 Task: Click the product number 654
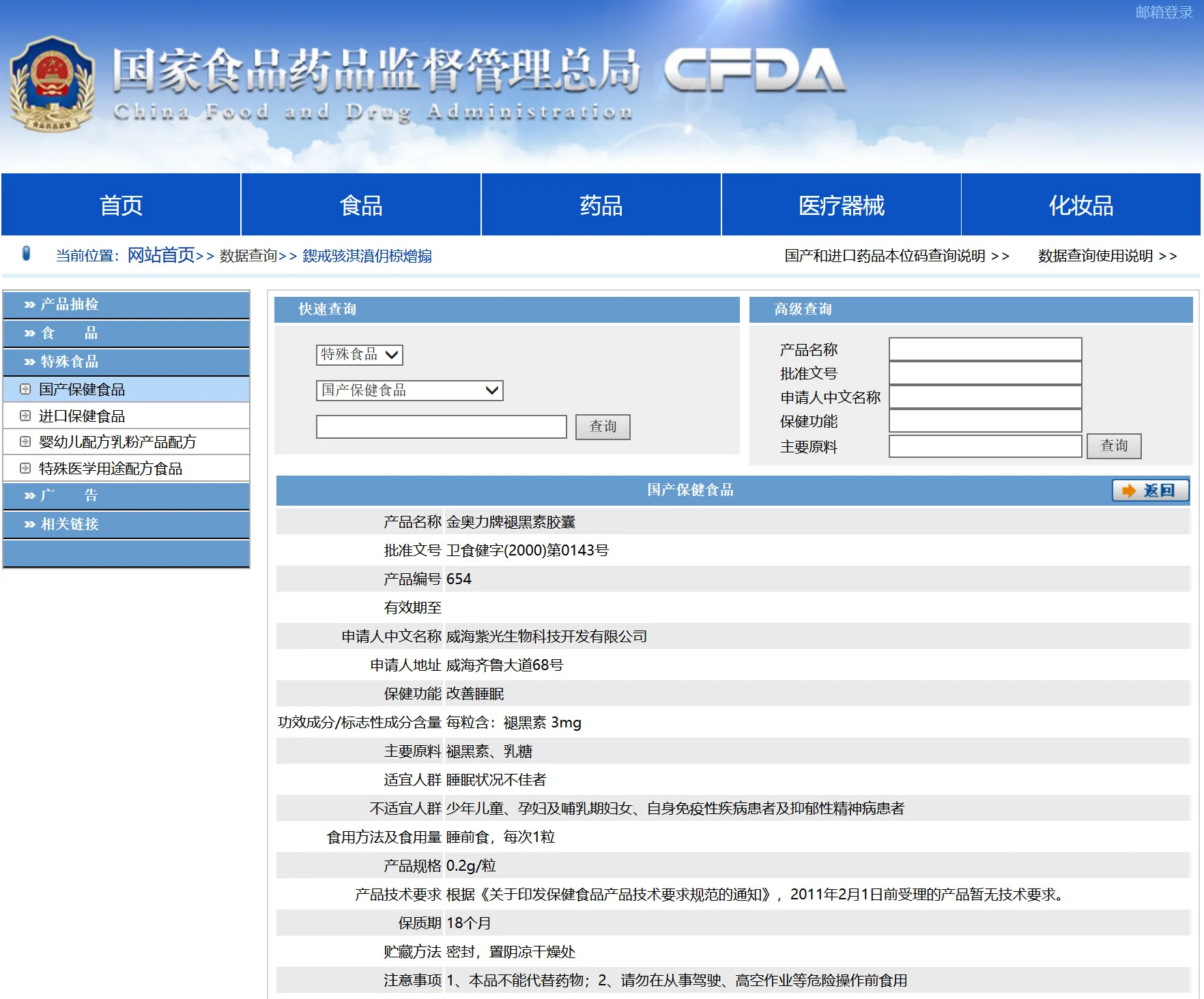[x=459, y=579]
